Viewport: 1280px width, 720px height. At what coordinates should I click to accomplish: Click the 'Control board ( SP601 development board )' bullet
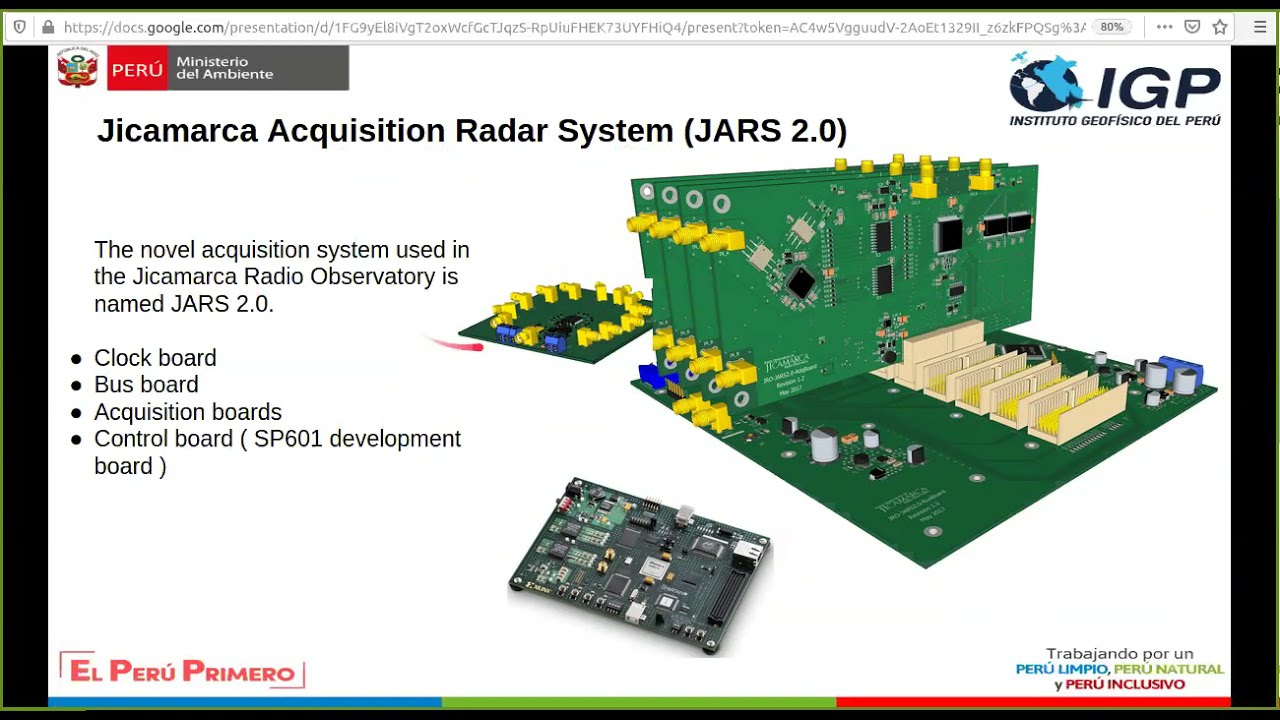tap(277, 452)
